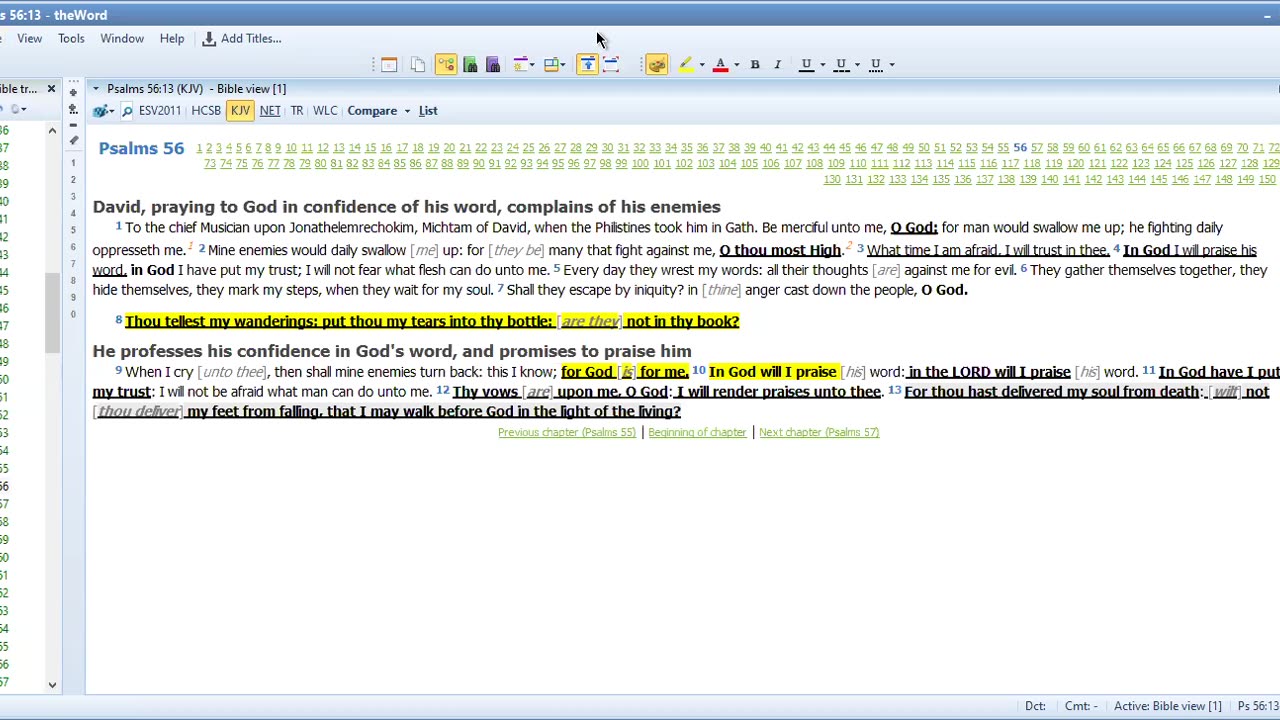This screenshot has height=720, width=1280.
Task: Switch to the HCSB translation tab
Action: pyautogui.click(x=206, y=111)
